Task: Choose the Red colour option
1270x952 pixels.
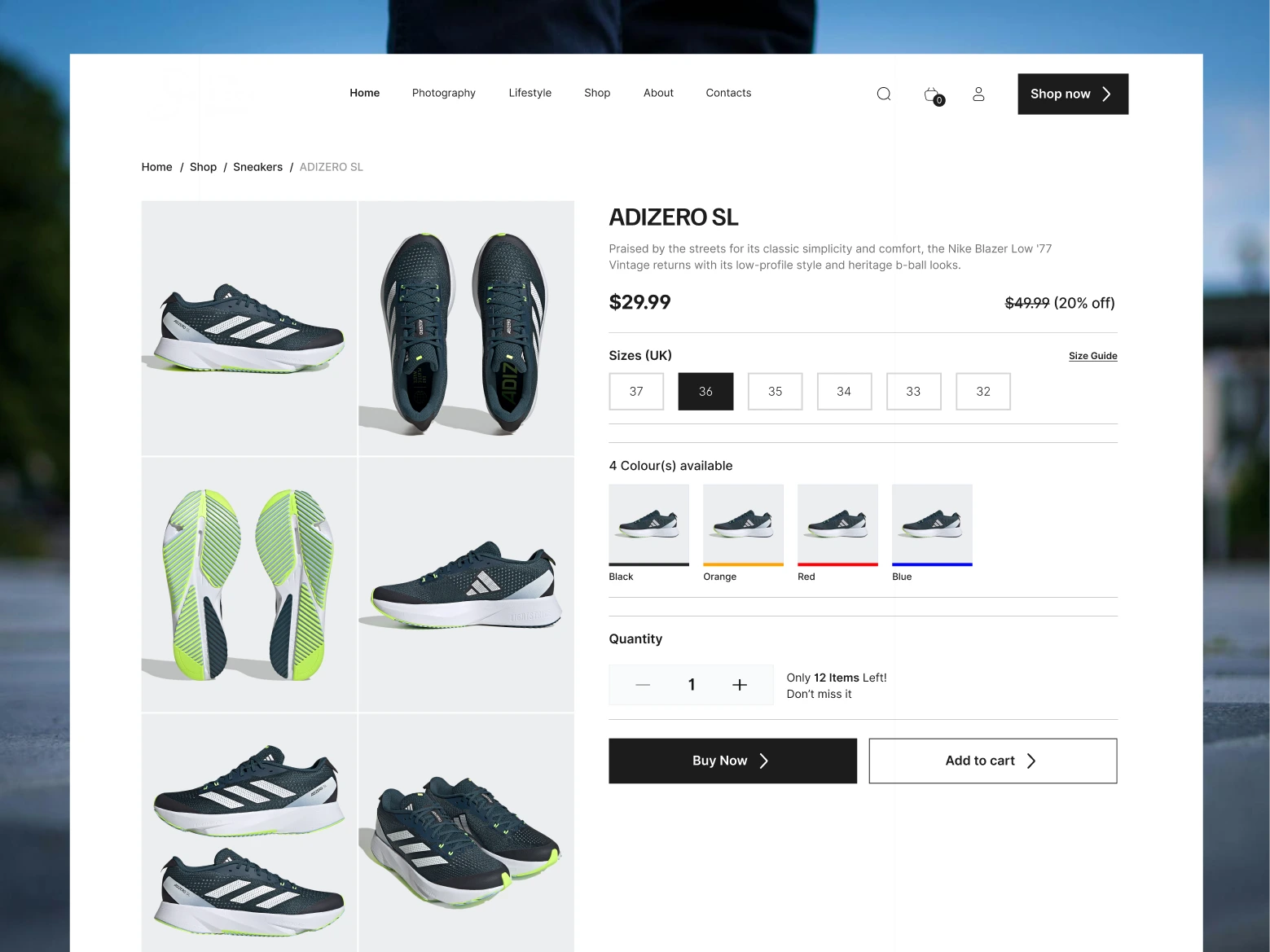Action: pyautogui.click(x=837, y=533)
